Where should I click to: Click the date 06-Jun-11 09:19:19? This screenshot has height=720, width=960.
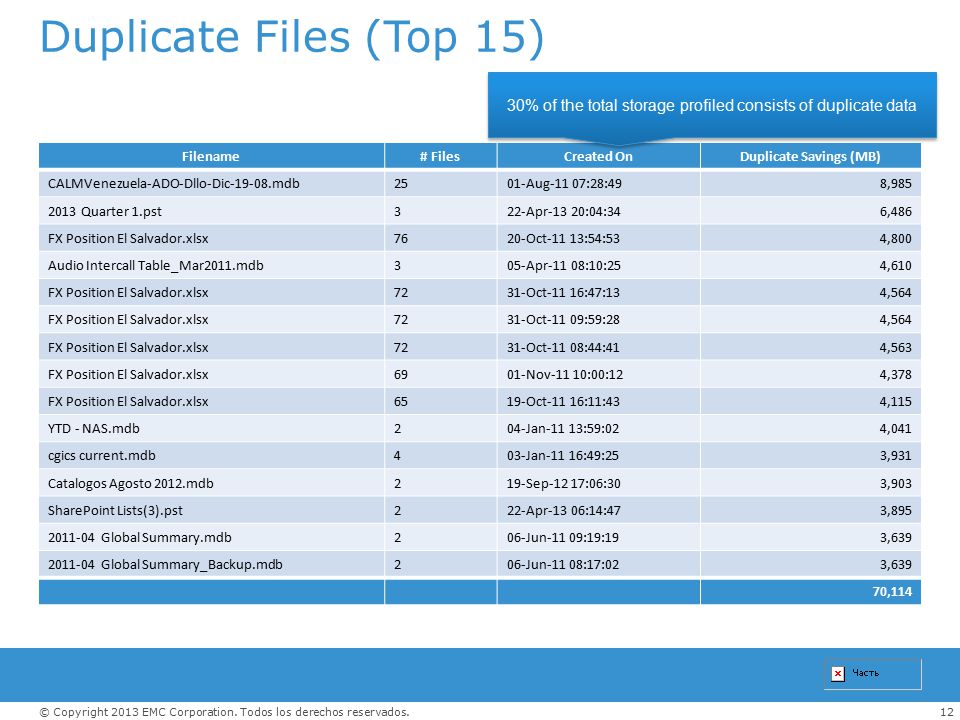pyautogui.click(x=563, y=538)
